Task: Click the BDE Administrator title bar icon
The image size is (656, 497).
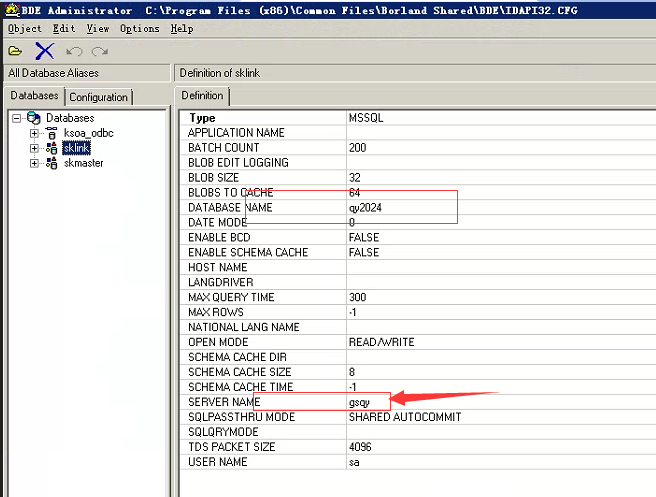Action: [x=9, y=9]
